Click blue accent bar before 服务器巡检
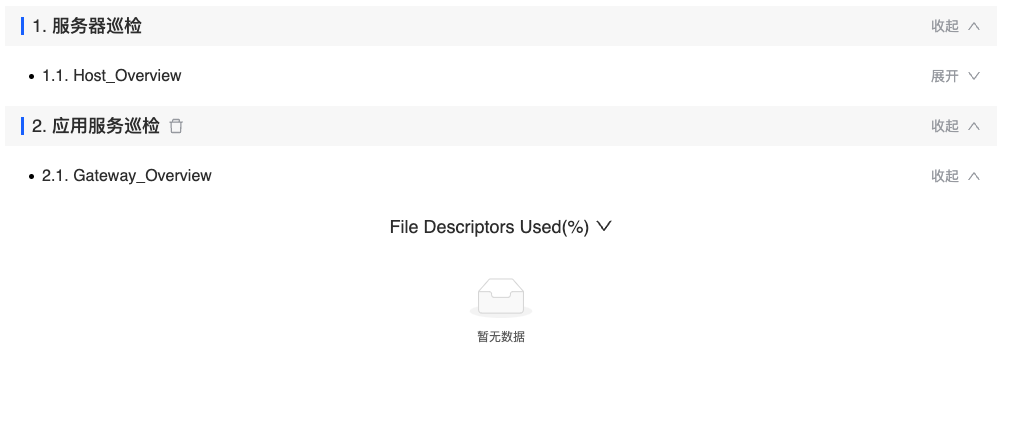Viewport: 1036px width, 432px height. coord(22,26)
